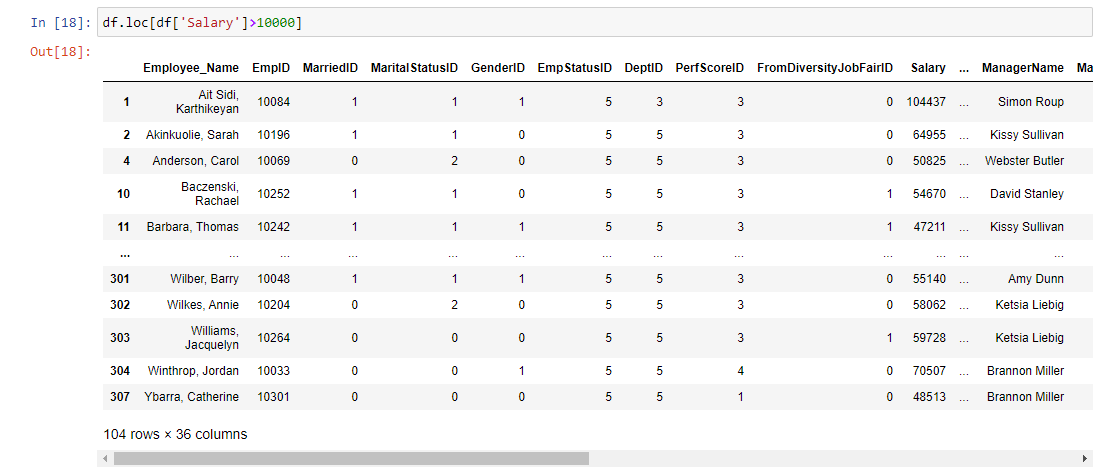The image size is (1101, 470).
Task: Click the row index 10
Action: click(124, 194)
